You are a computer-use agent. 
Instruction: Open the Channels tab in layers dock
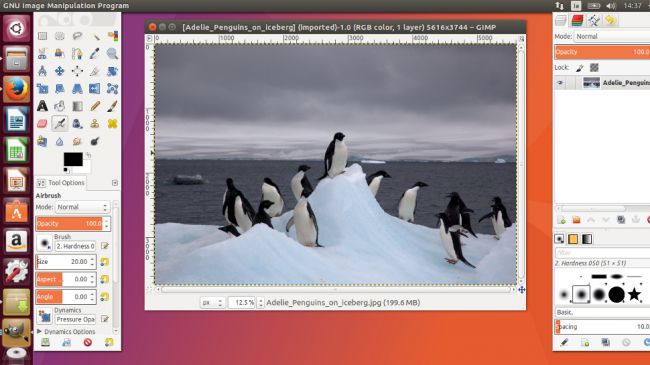point(577,20)
